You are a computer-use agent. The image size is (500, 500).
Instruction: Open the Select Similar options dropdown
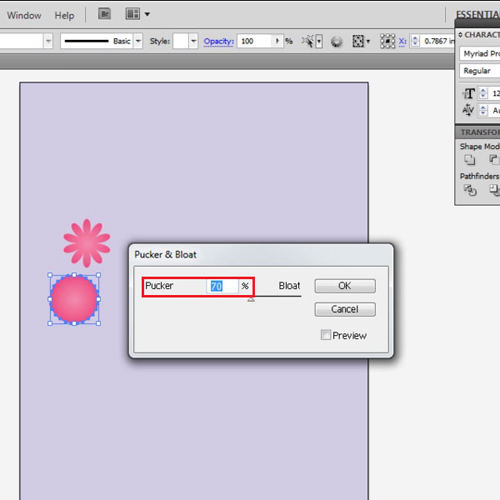pos(319,41)
